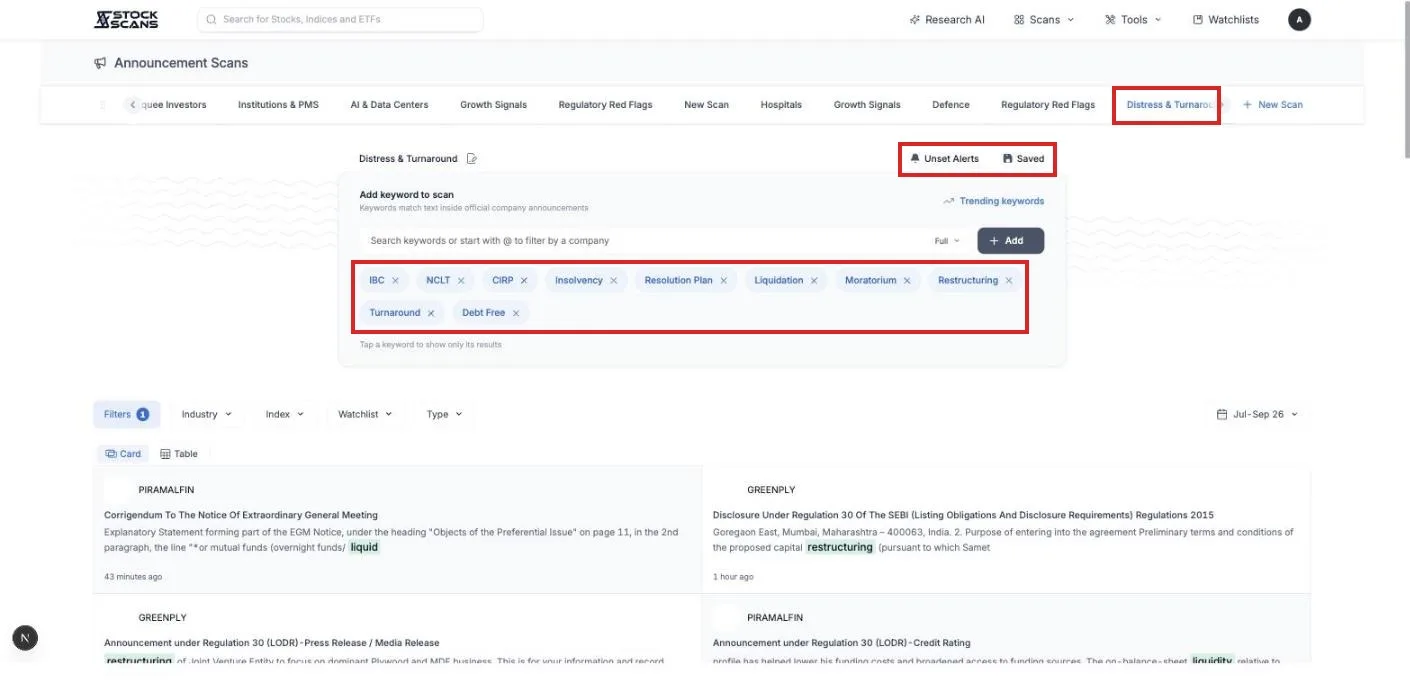Open the Industry filter dropdown

206,414
